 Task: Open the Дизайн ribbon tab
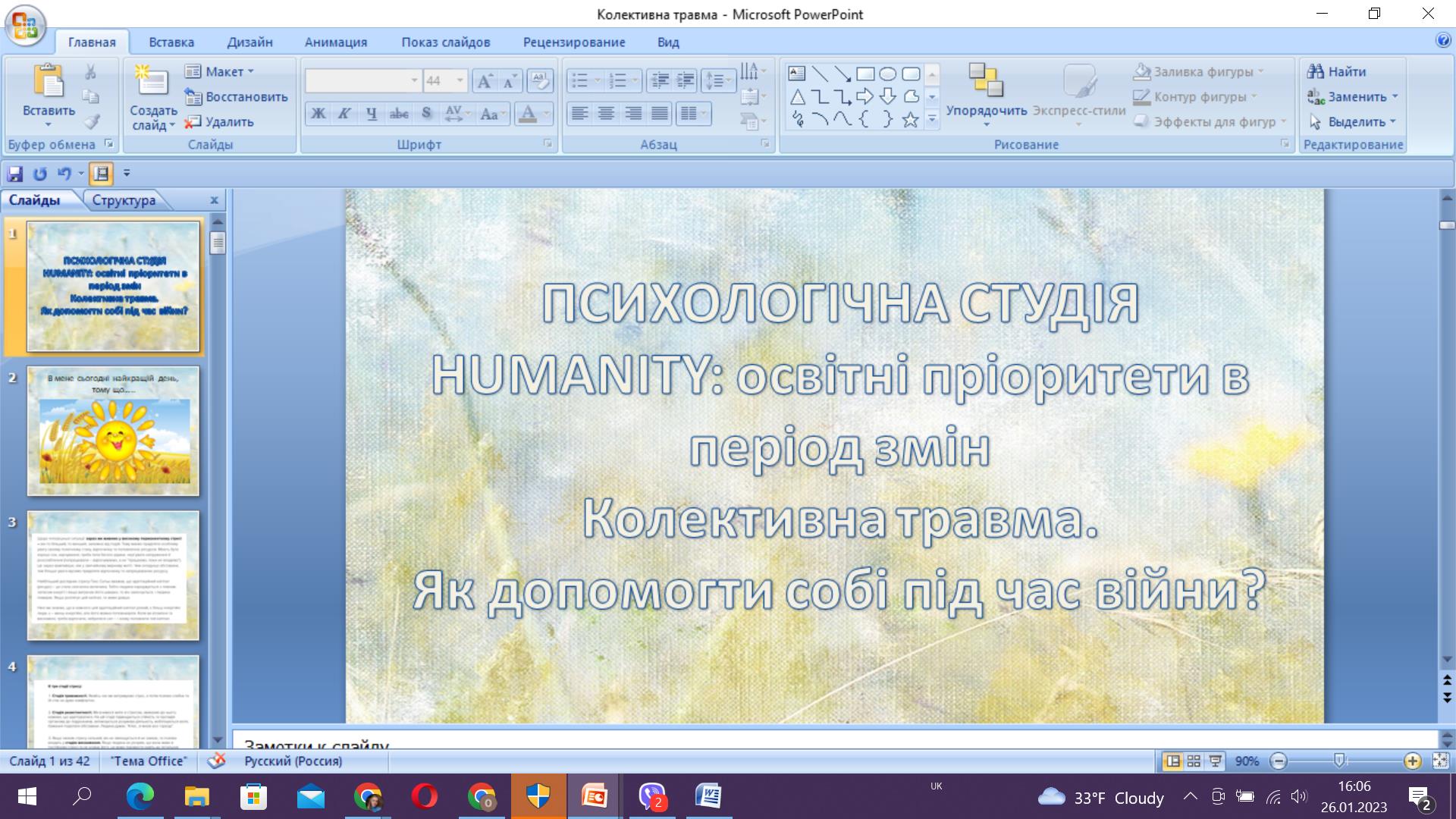coord(249,42)
